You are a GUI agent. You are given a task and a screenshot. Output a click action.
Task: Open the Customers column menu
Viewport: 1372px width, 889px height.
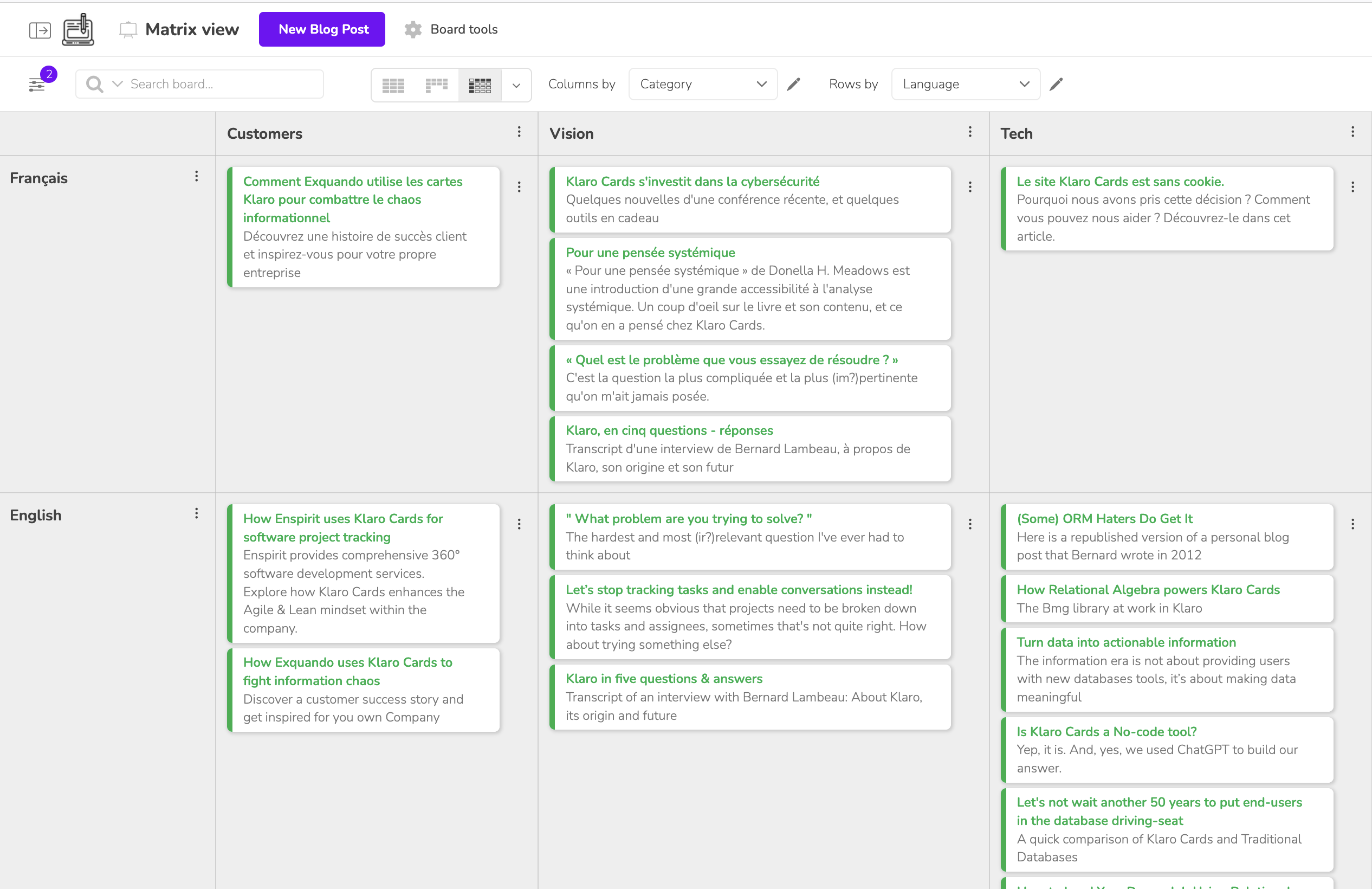pyautogui.click(x=519, y=132)
